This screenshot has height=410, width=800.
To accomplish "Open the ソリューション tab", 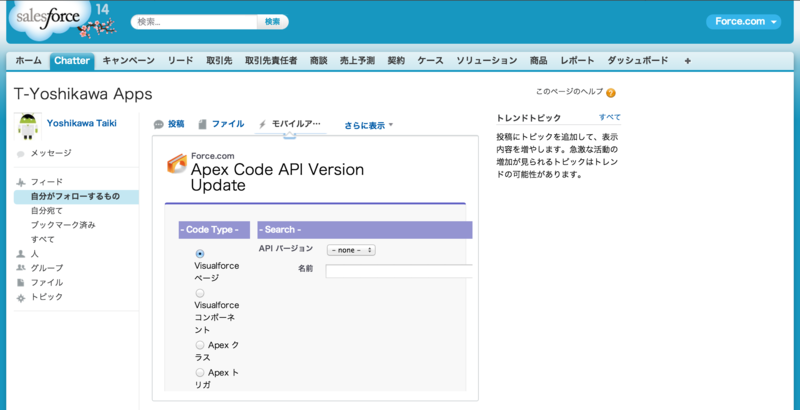I will point(486,60).
